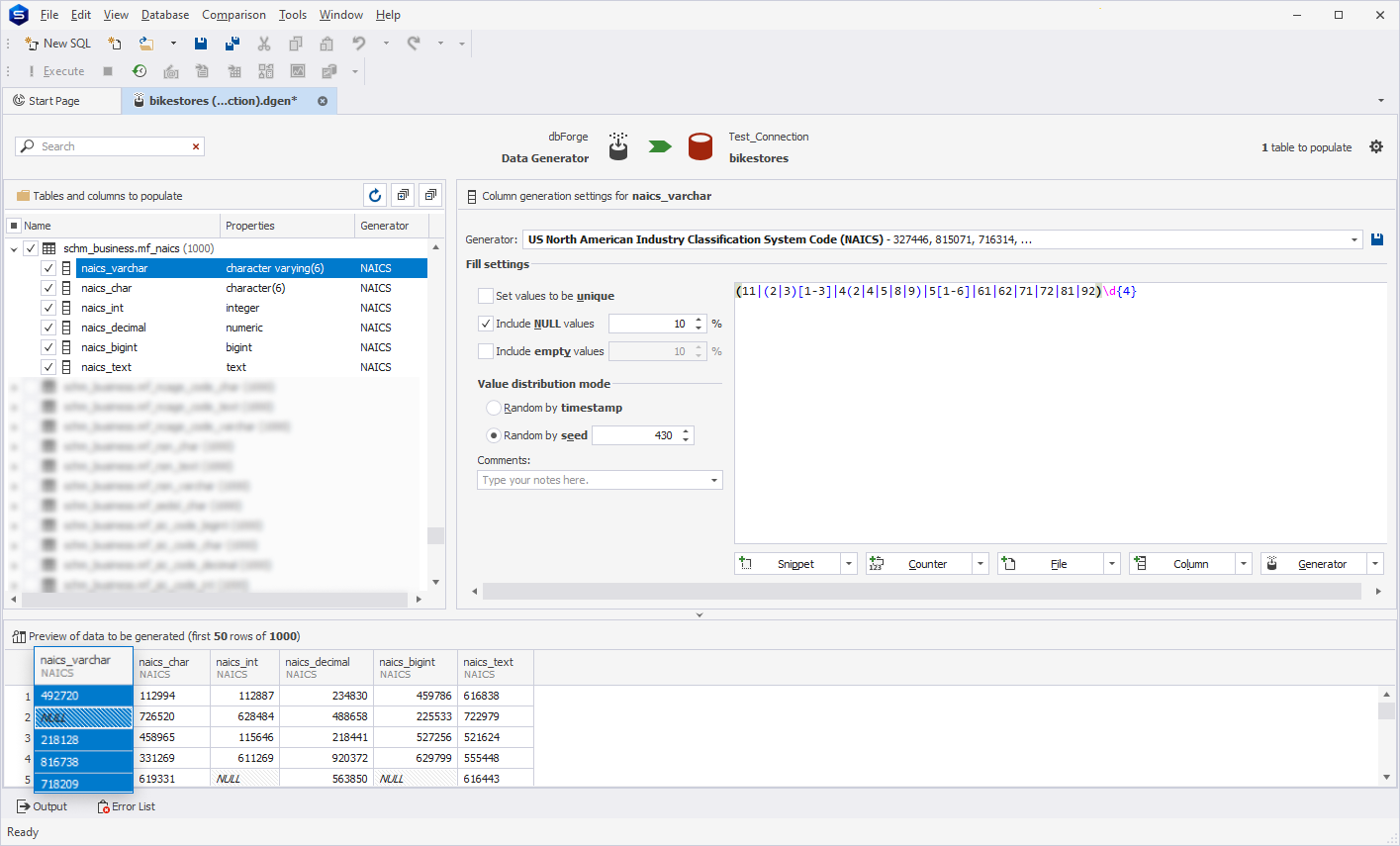
Task: Click the Stop execution square icon
Action: coord(108,71)
